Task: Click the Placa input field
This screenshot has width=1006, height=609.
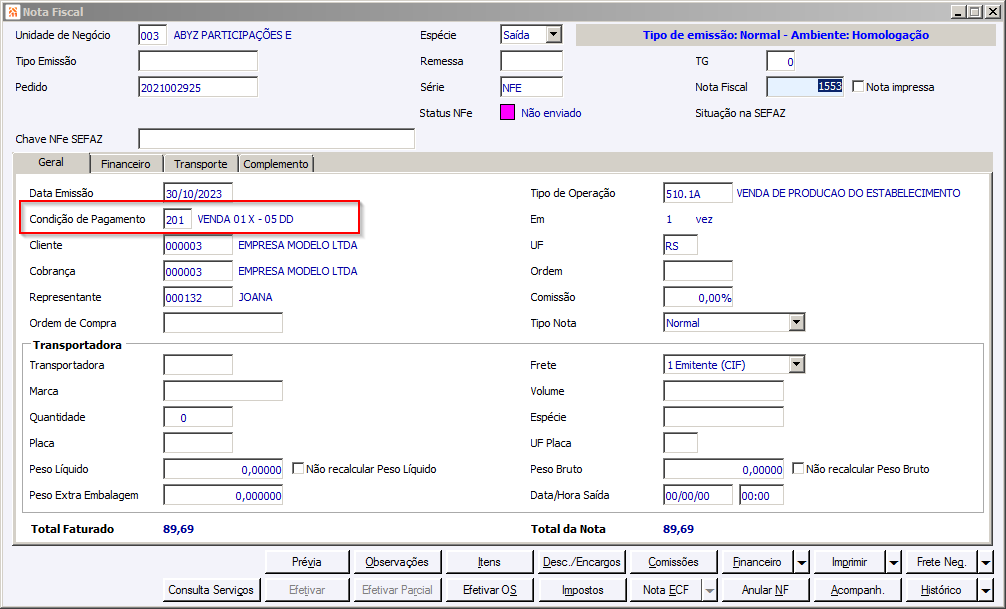Action: [198, 443]
